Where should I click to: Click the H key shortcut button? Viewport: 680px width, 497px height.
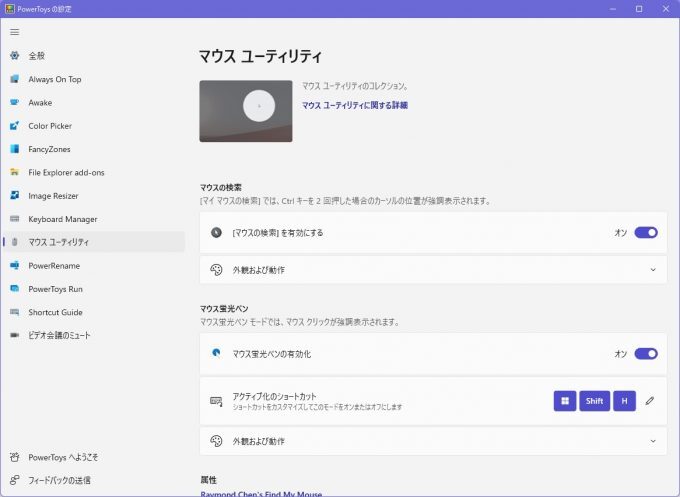(x=624, y=401)
